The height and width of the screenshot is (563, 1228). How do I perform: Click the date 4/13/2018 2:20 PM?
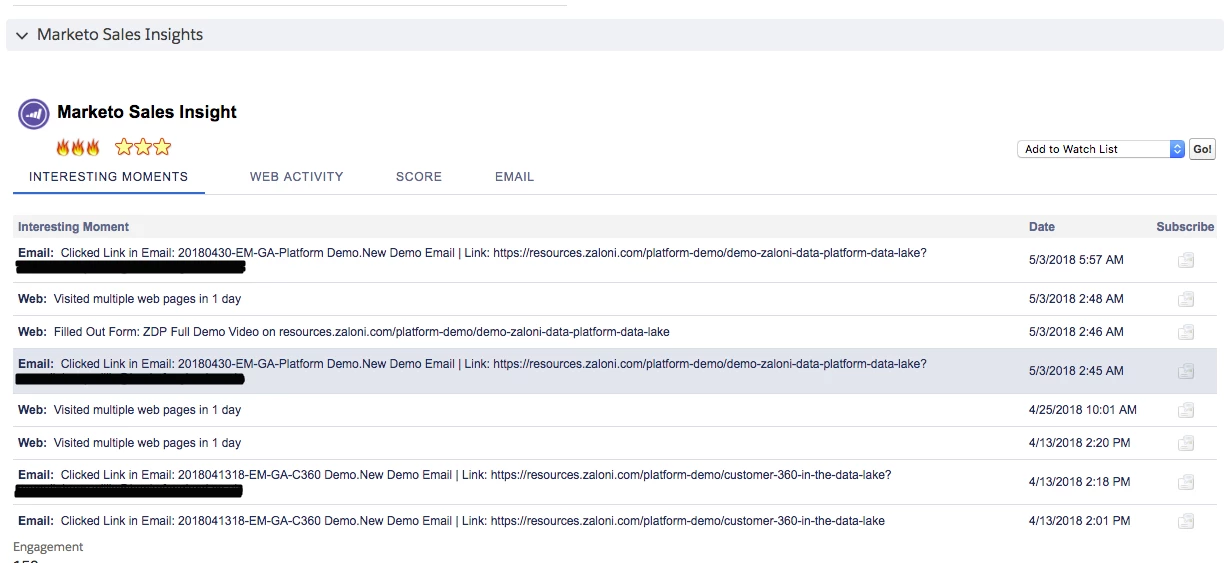[1079, 443]
